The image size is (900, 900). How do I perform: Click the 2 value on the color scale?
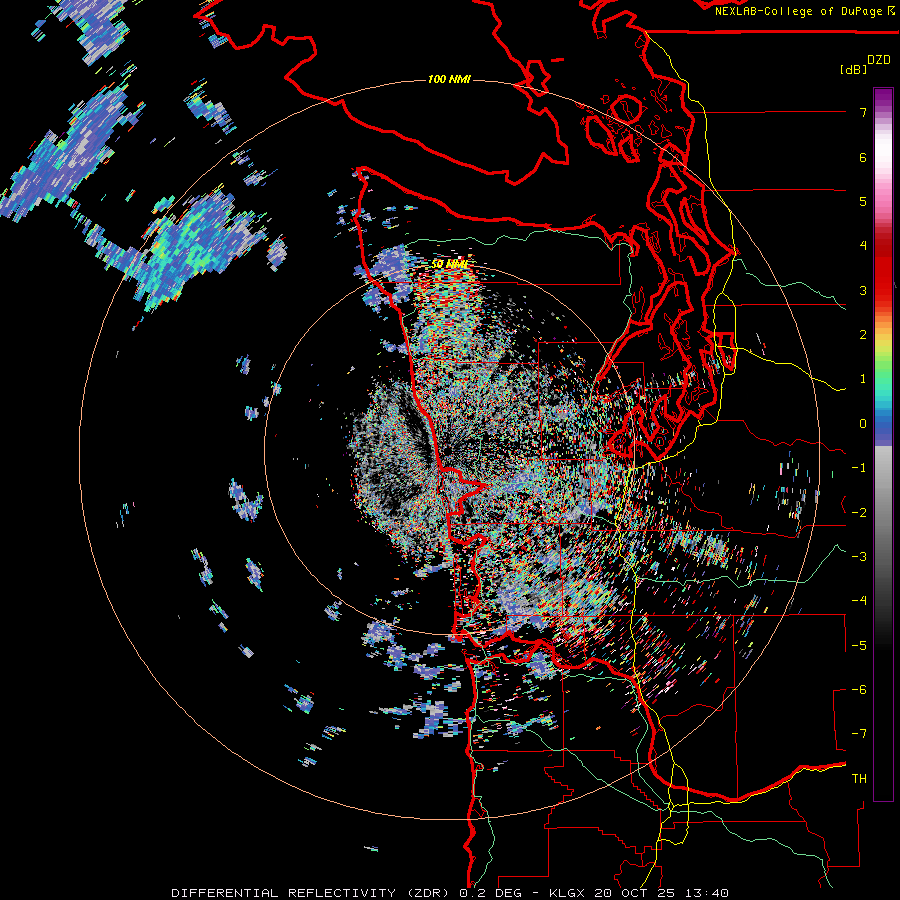tap(863, 335)
